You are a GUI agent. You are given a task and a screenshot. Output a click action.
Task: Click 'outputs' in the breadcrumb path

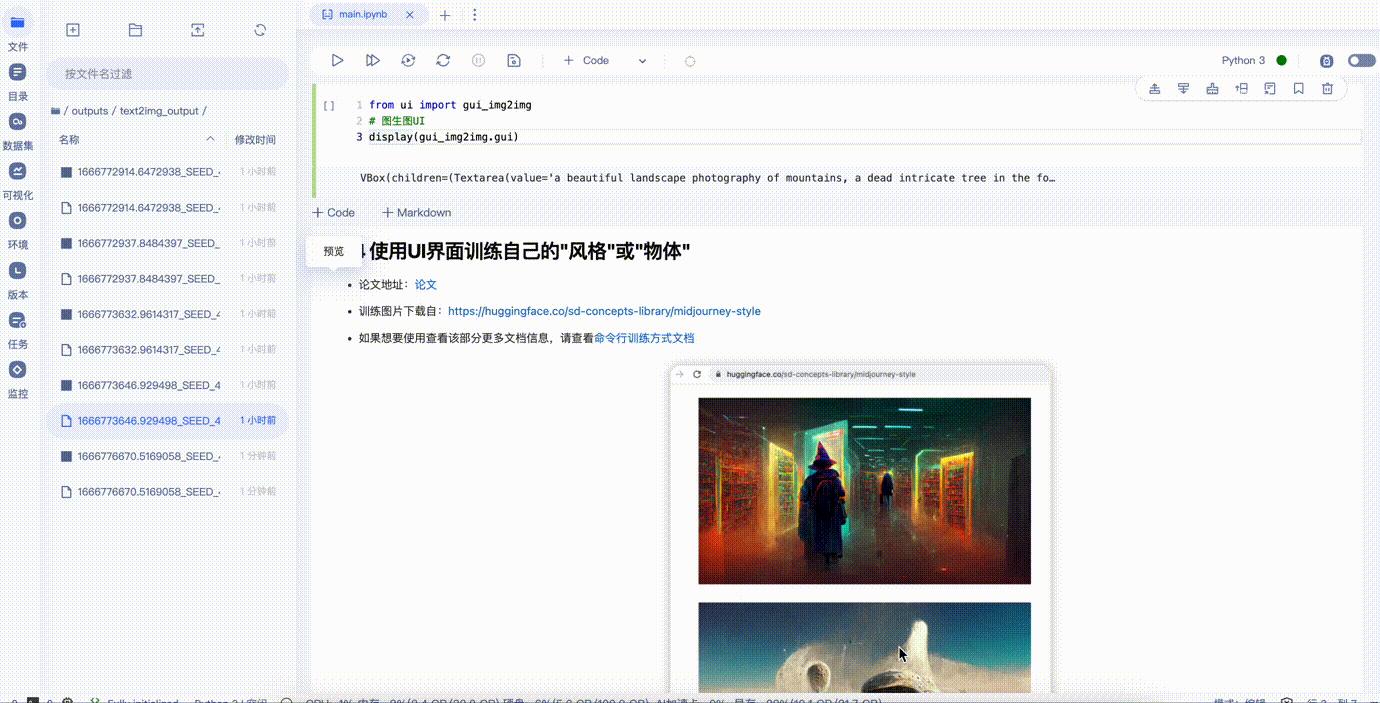(x=90, y=111)
